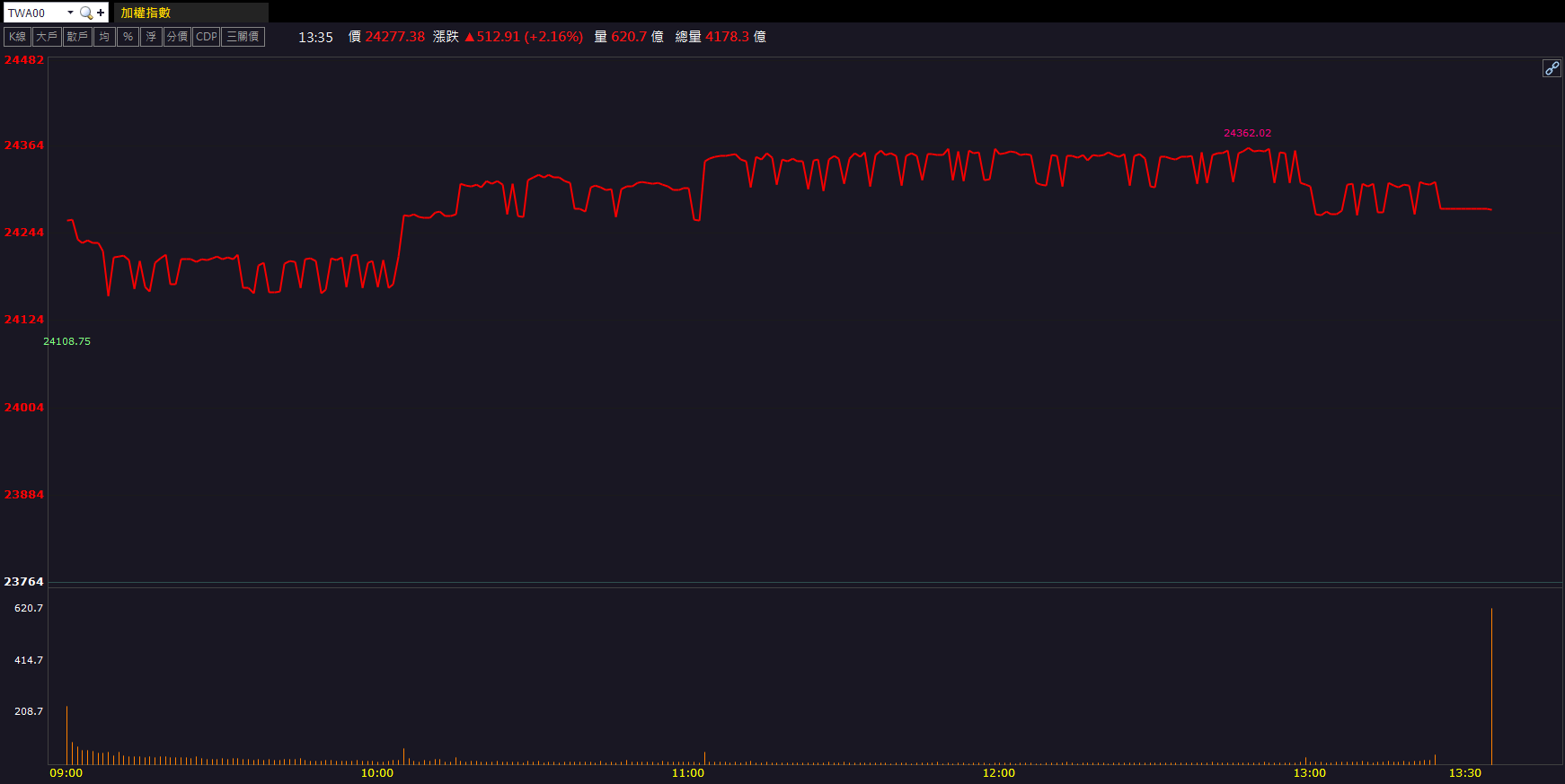Toggle the 大戶 indicator button
Viewport: 1565px width, 784px height.
tap(47, 37)
